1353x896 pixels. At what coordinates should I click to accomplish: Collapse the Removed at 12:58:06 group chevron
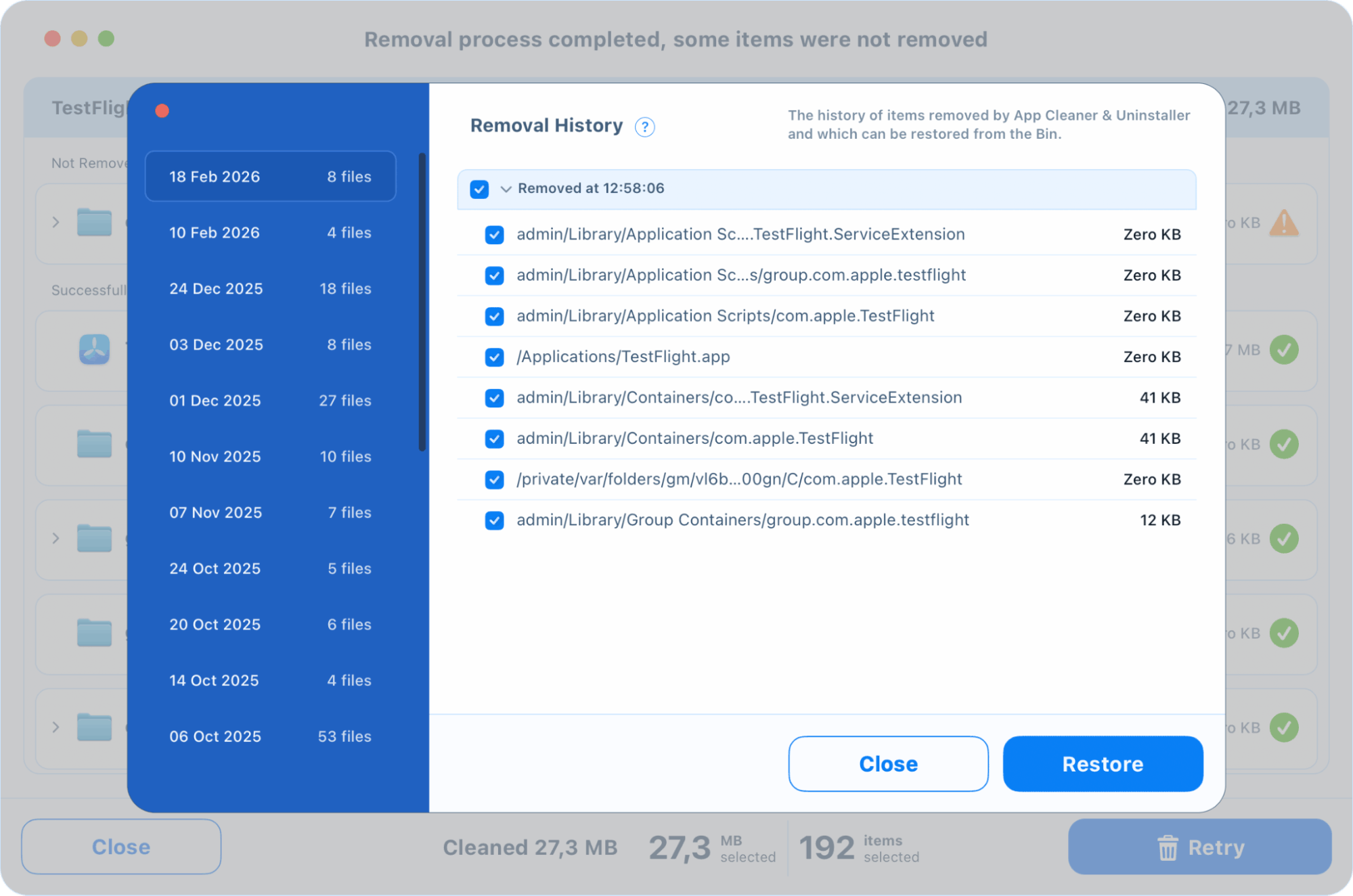click(505, 189)
